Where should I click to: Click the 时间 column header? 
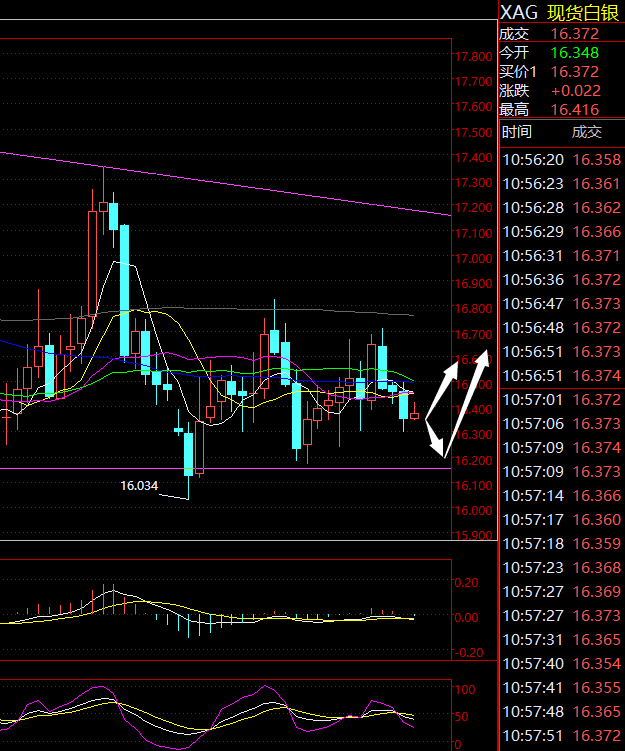pos(517,132)
